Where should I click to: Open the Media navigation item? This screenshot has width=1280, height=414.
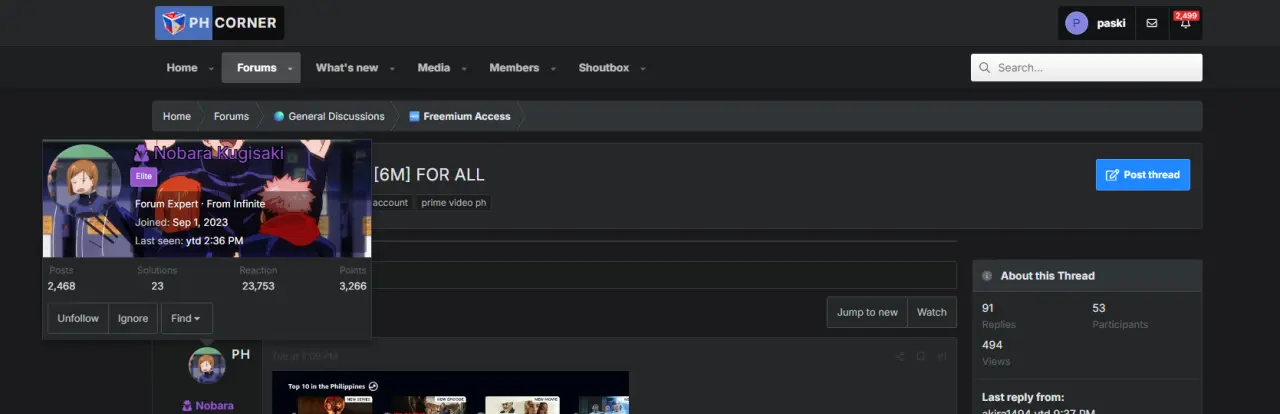[x=434, y=68]
